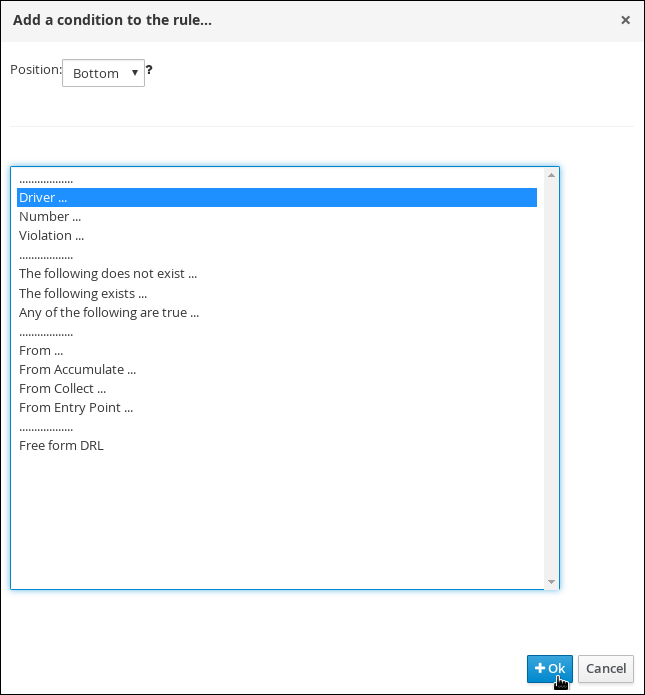This screenshot has height=695, width=645.
Task: Click the condition list scrollbar track
Action: click(x=551, y=380)
